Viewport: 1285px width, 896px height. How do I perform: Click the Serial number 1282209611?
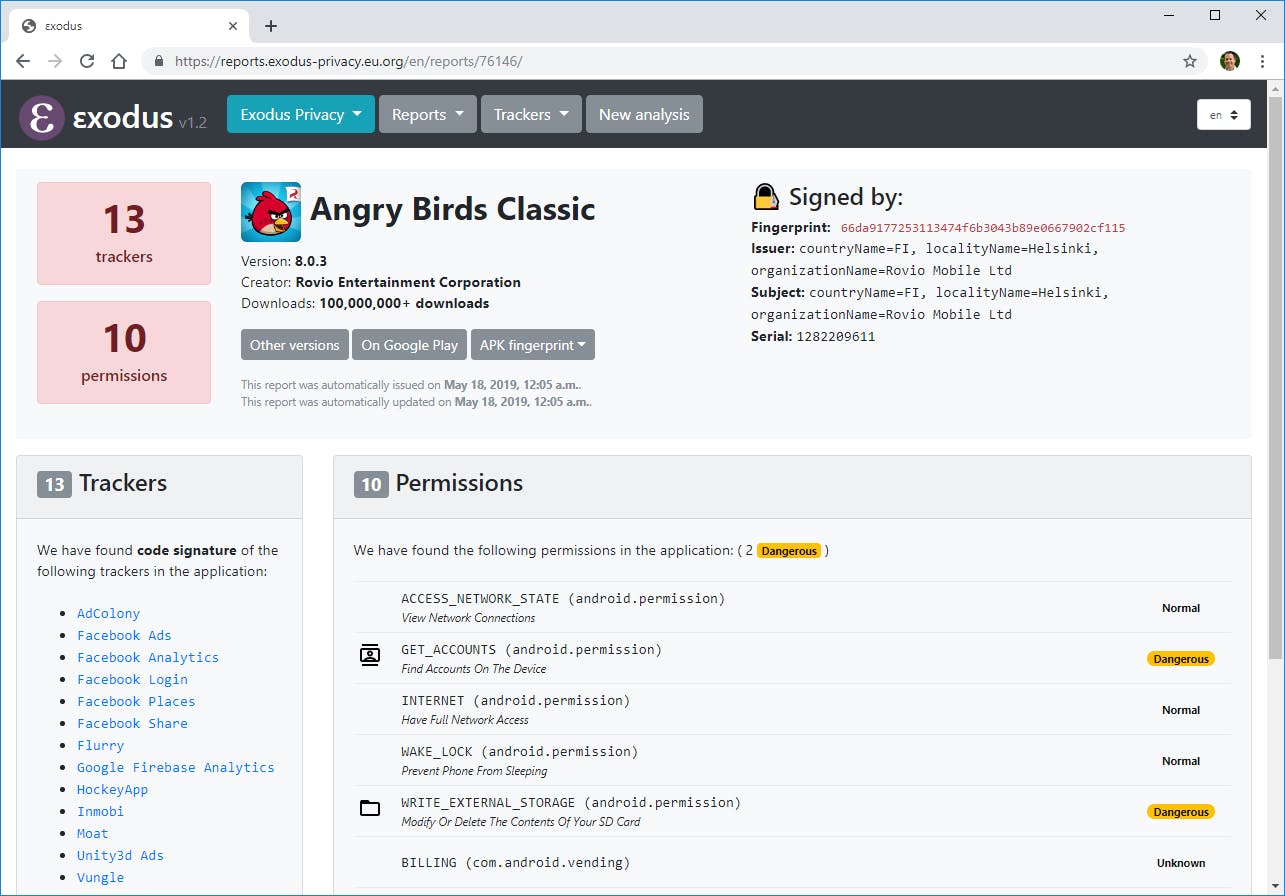tap(836, 336)
